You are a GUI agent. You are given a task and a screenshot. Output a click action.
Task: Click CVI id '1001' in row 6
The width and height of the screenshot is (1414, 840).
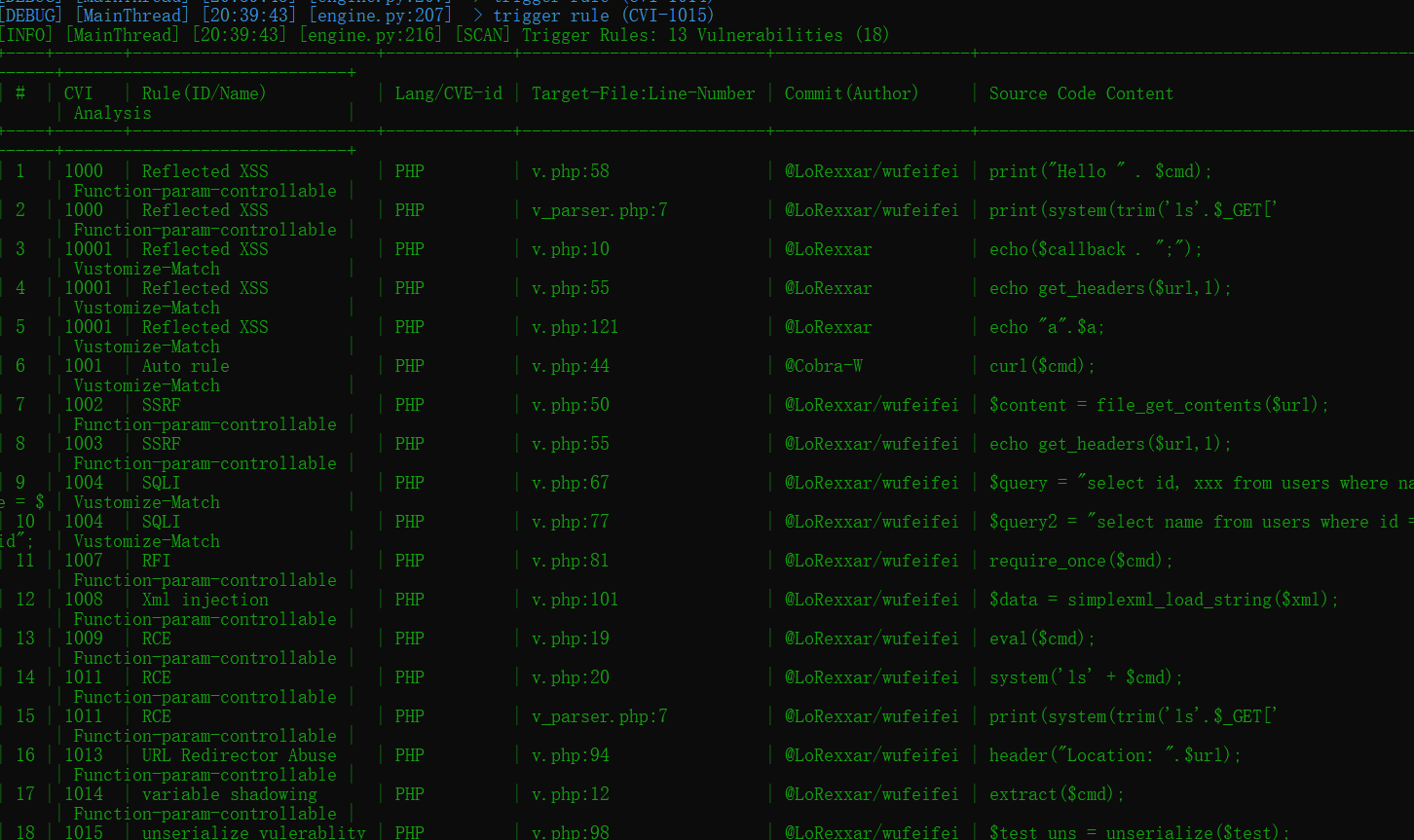coord(84,366)
